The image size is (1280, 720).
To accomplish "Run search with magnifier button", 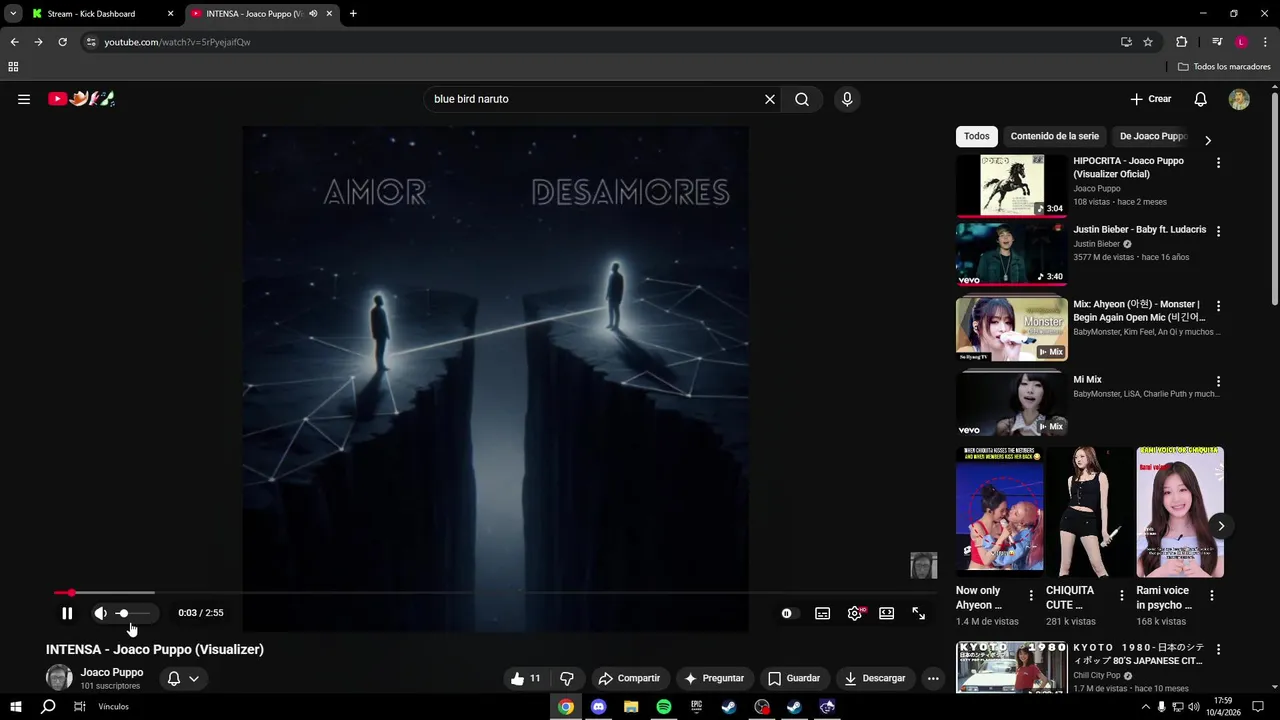I will (802, 99).
